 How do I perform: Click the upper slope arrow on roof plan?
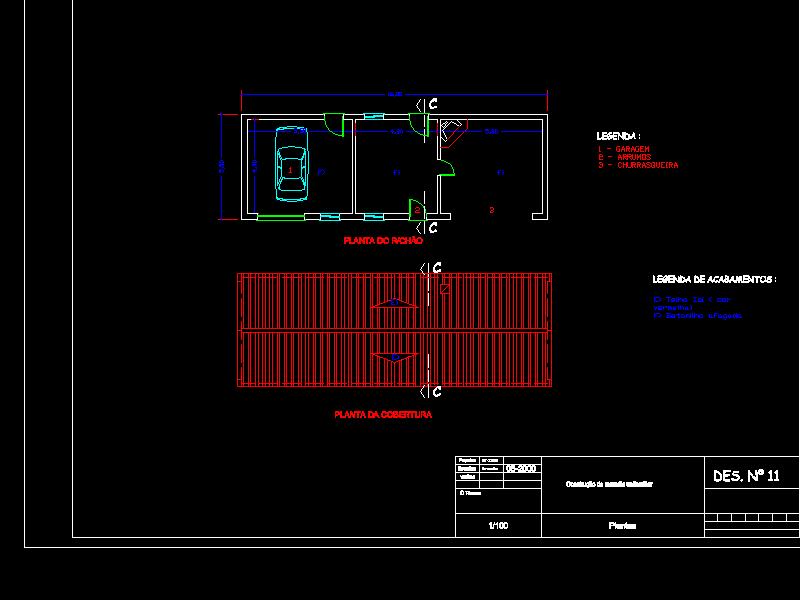(x=394, y=303)
